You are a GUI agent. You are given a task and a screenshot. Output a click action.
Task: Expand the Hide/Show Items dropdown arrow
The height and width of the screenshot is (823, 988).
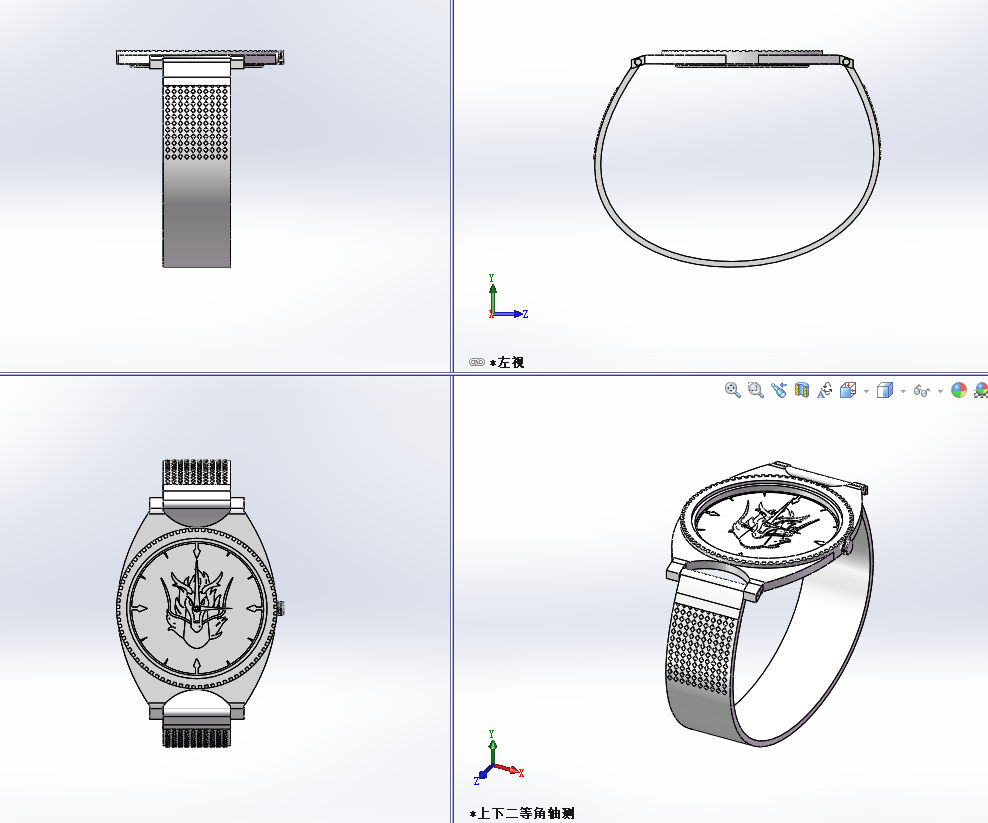(941, 391)
